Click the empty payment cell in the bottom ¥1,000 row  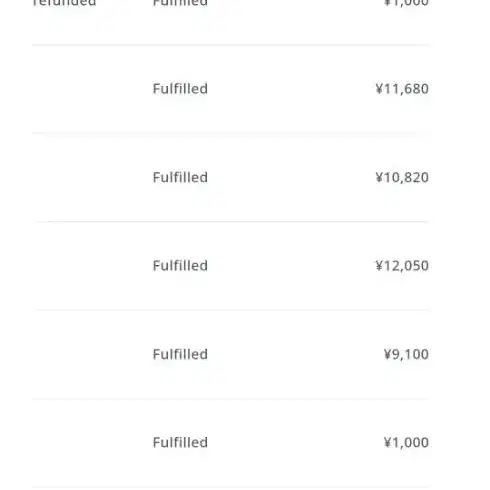click(90, 443)
